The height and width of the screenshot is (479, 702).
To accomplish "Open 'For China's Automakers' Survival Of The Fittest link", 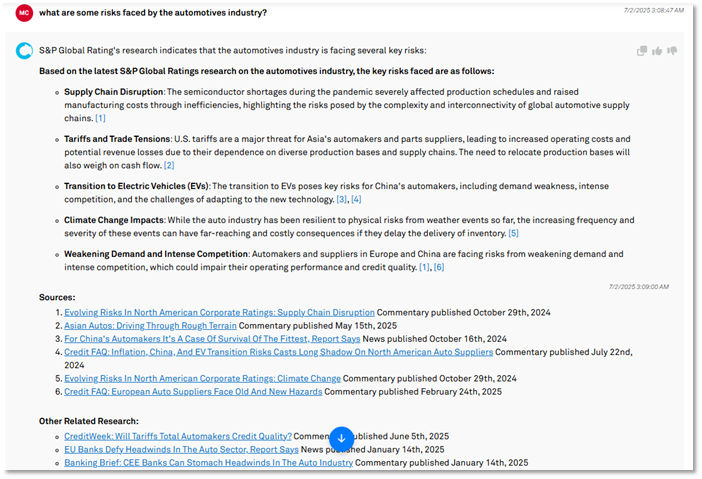I will [212, 339].
